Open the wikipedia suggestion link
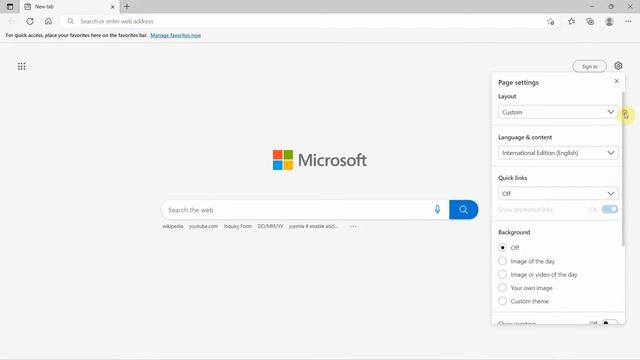This screenshot has width=640, height=360. pos(173,226)
